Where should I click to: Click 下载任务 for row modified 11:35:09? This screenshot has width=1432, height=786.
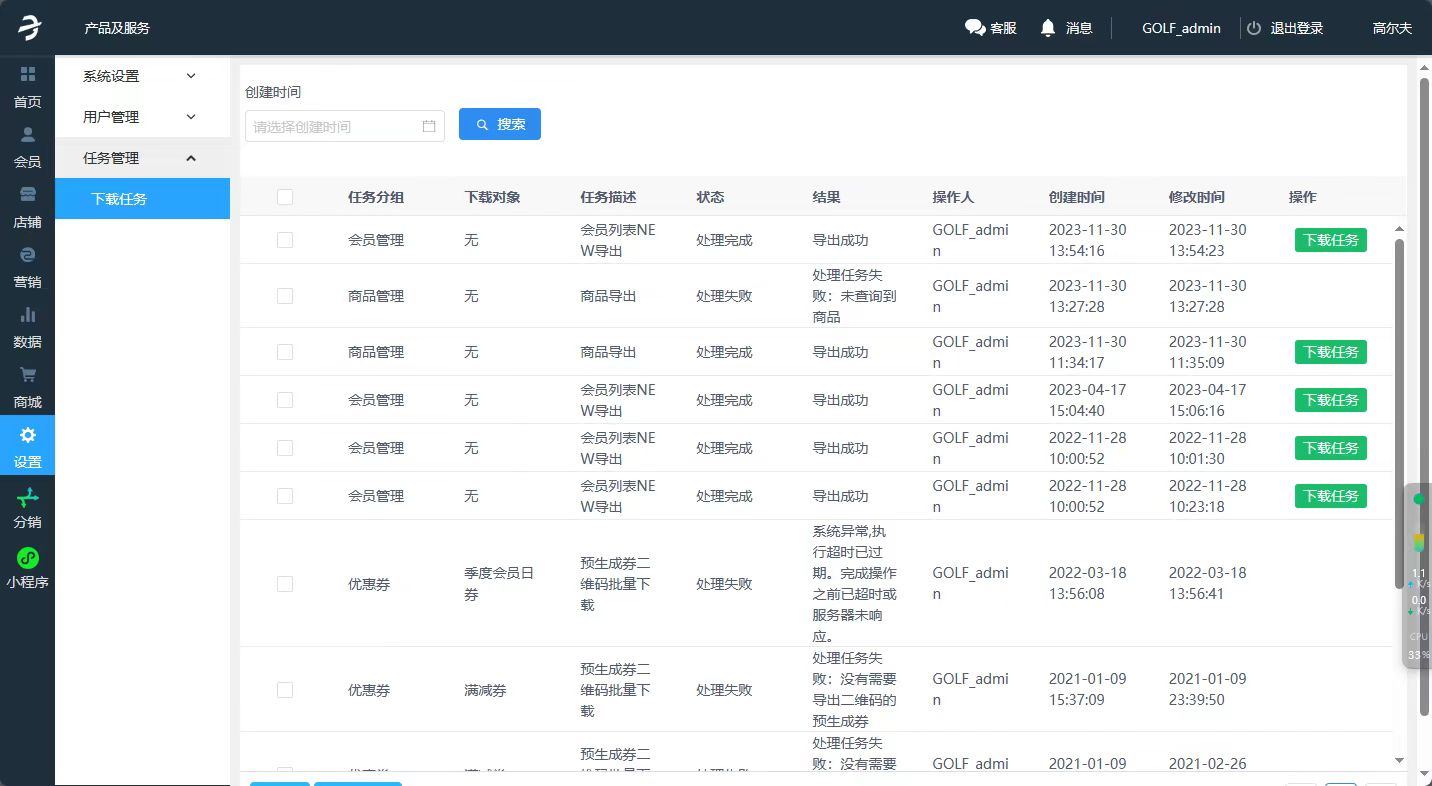(x=1330, y=352)
